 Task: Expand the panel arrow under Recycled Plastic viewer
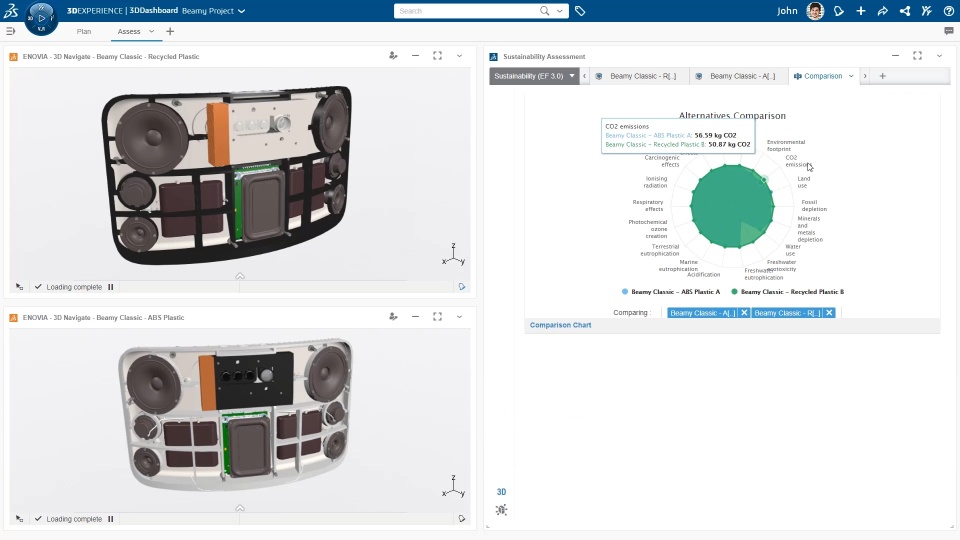[240, 276]
